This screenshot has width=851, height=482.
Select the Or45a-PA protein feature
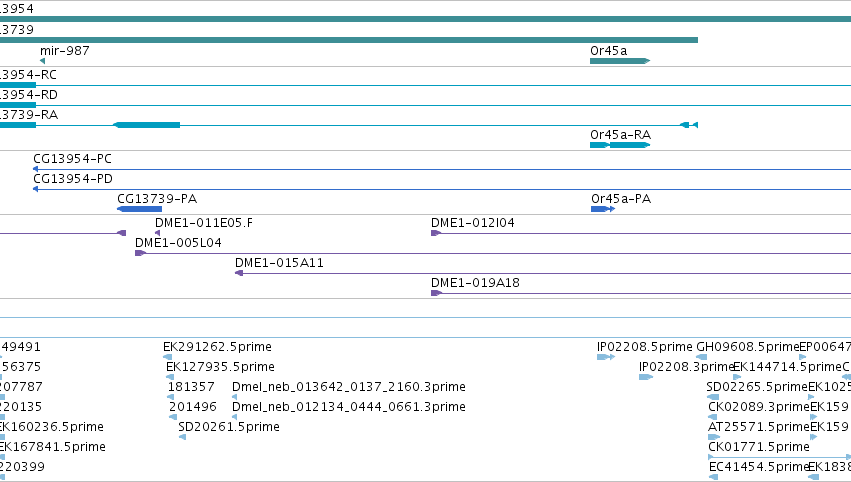click(x=602, y=209)
